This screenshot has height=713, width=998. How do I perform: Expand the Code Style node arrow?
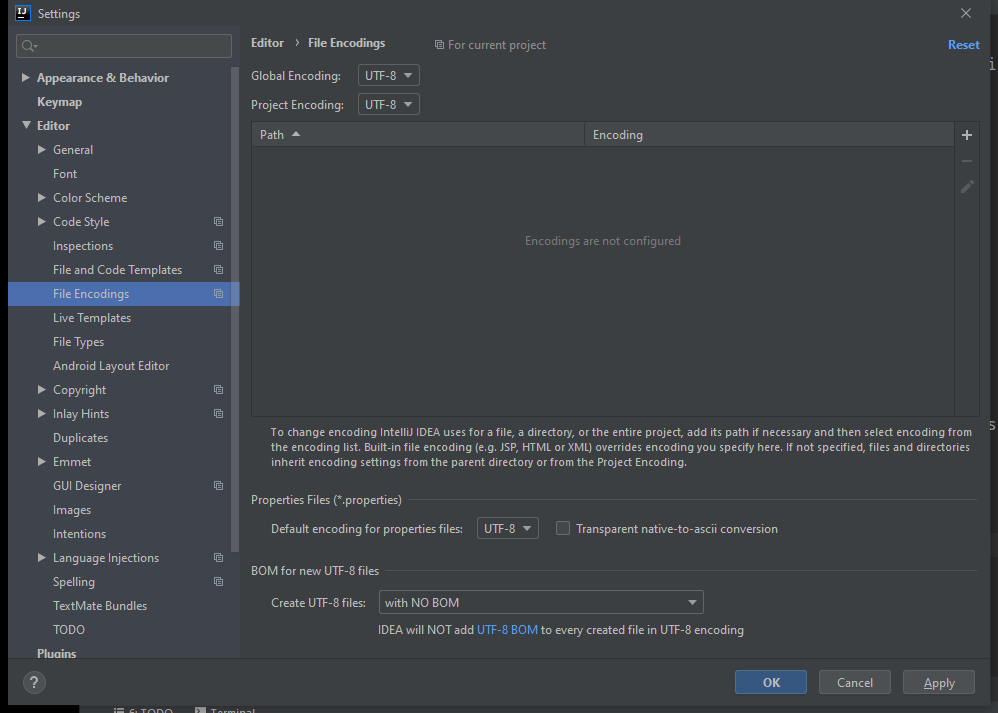[41, 221]
